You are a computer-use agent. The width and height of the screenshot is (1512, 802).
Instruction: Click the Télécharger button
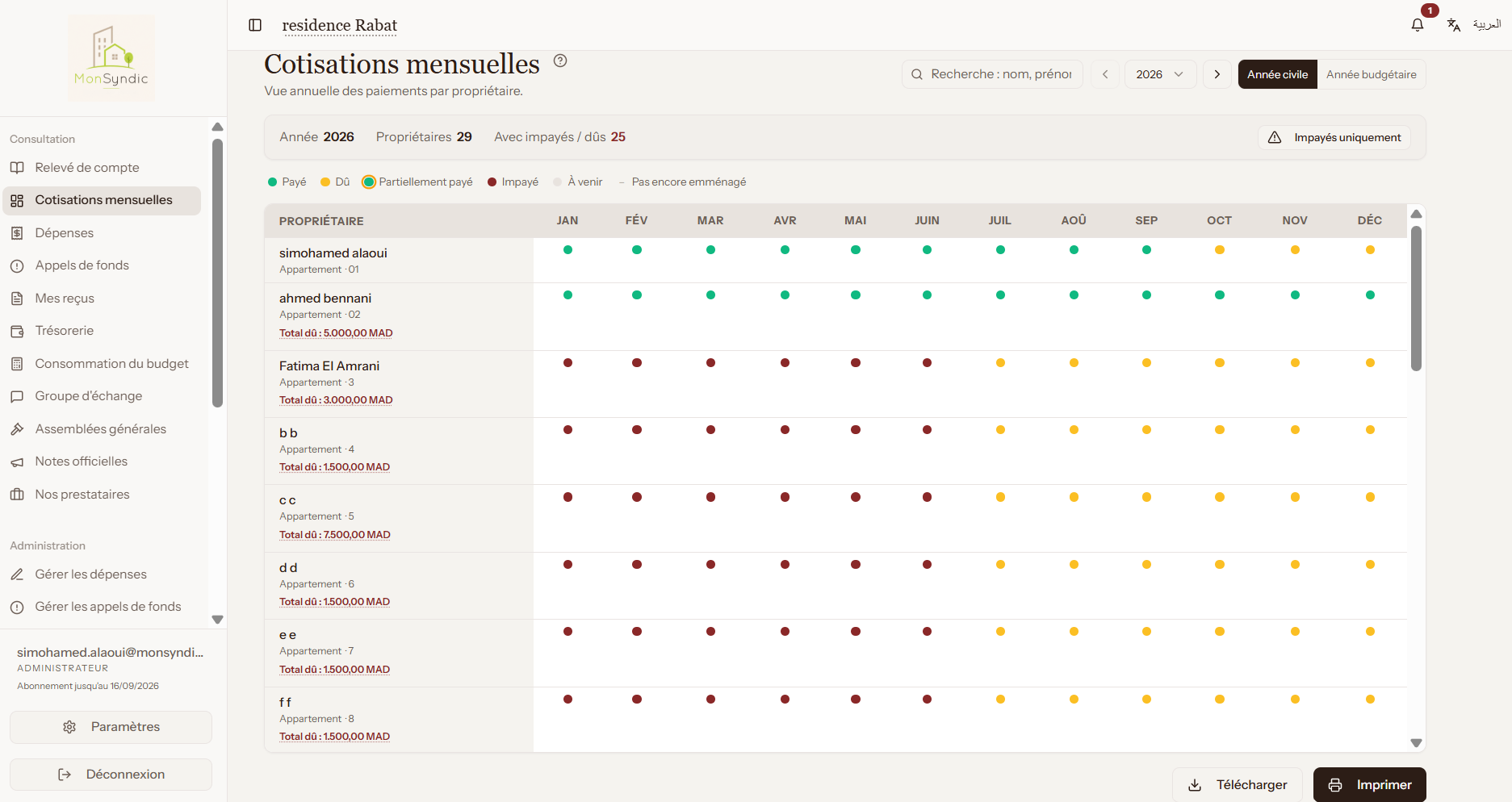click(x=1238, y=785)
